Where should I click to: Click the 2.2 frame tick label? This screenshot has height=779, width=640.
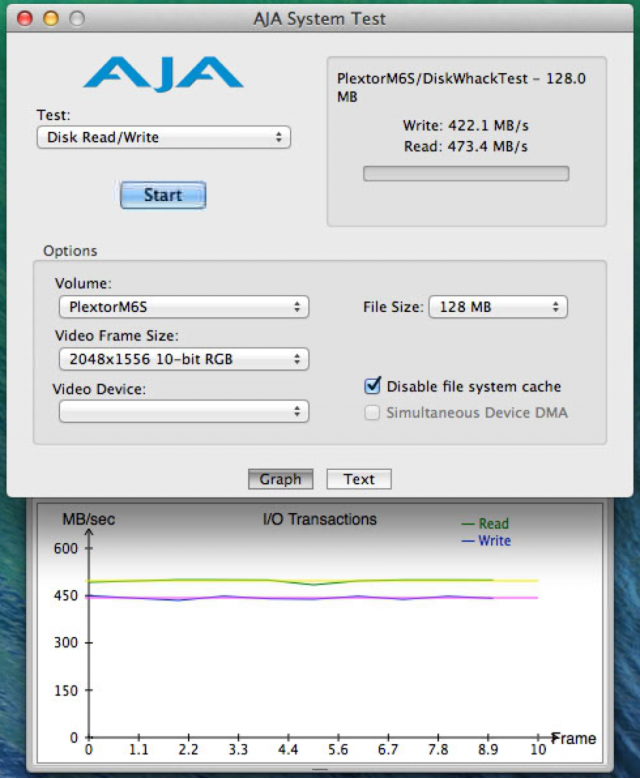(188, 750)
